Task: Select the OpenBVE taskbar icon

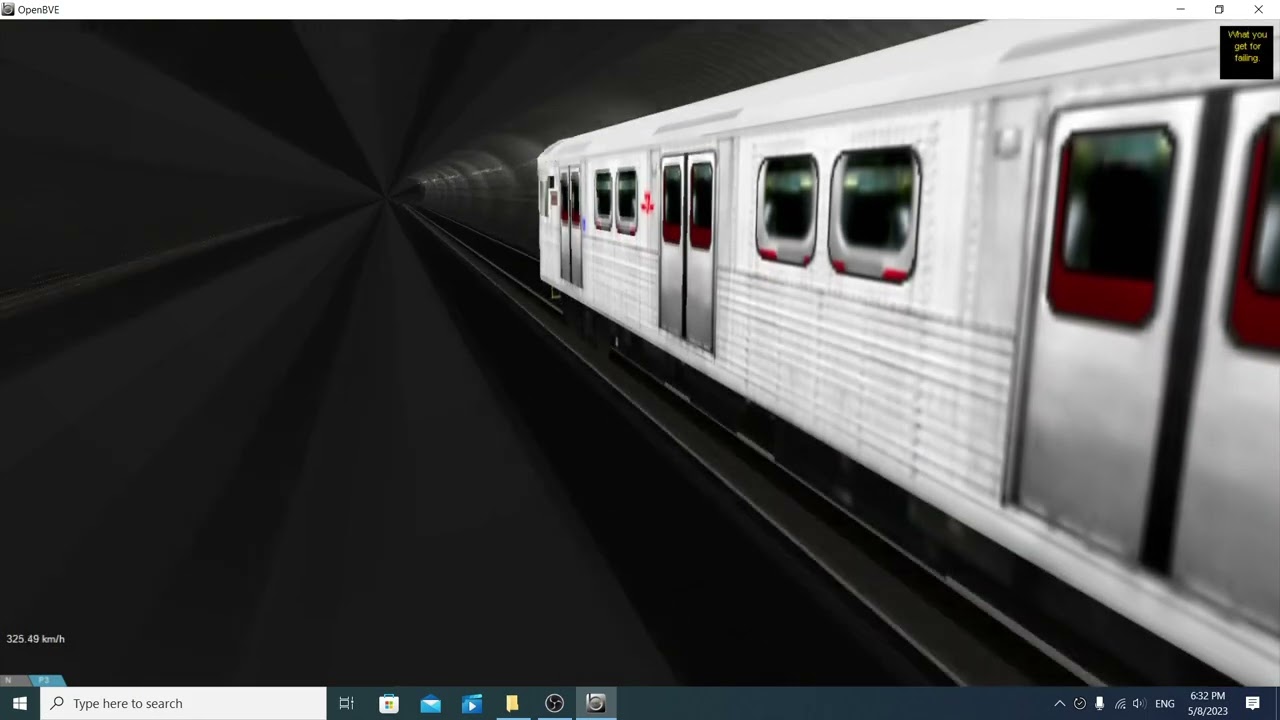Action: 595,703
